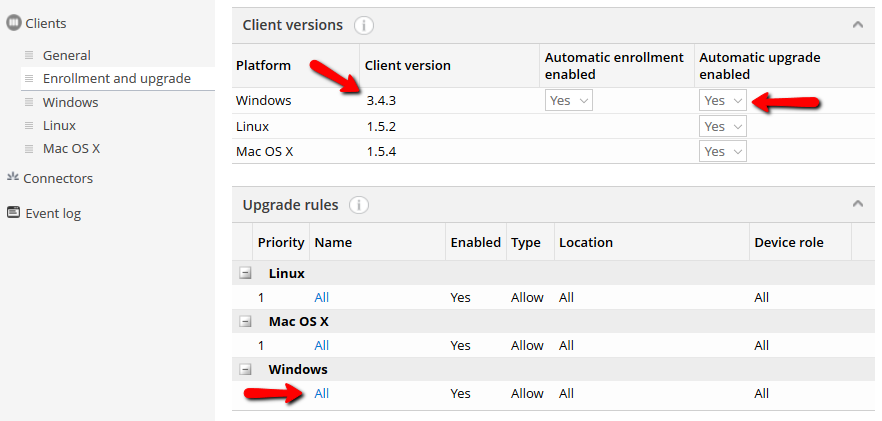This screenshot has height=421, width=882.
Task: Click the info icon beside Client versions
Action: pyautogui.click(x=364, y=25)
